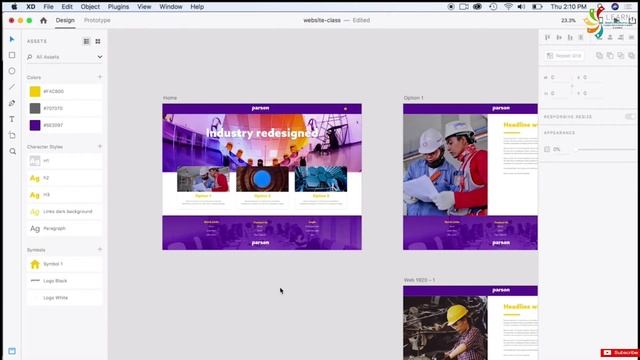
Task: Click the search icon in All Assets field
Action: click(x=30, y=57)
